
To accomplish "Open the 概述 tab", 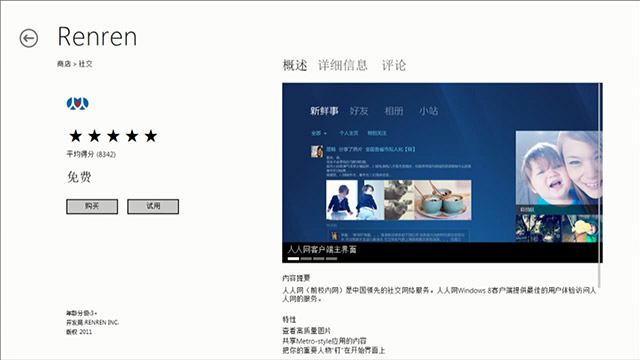I will pos(295,65).
